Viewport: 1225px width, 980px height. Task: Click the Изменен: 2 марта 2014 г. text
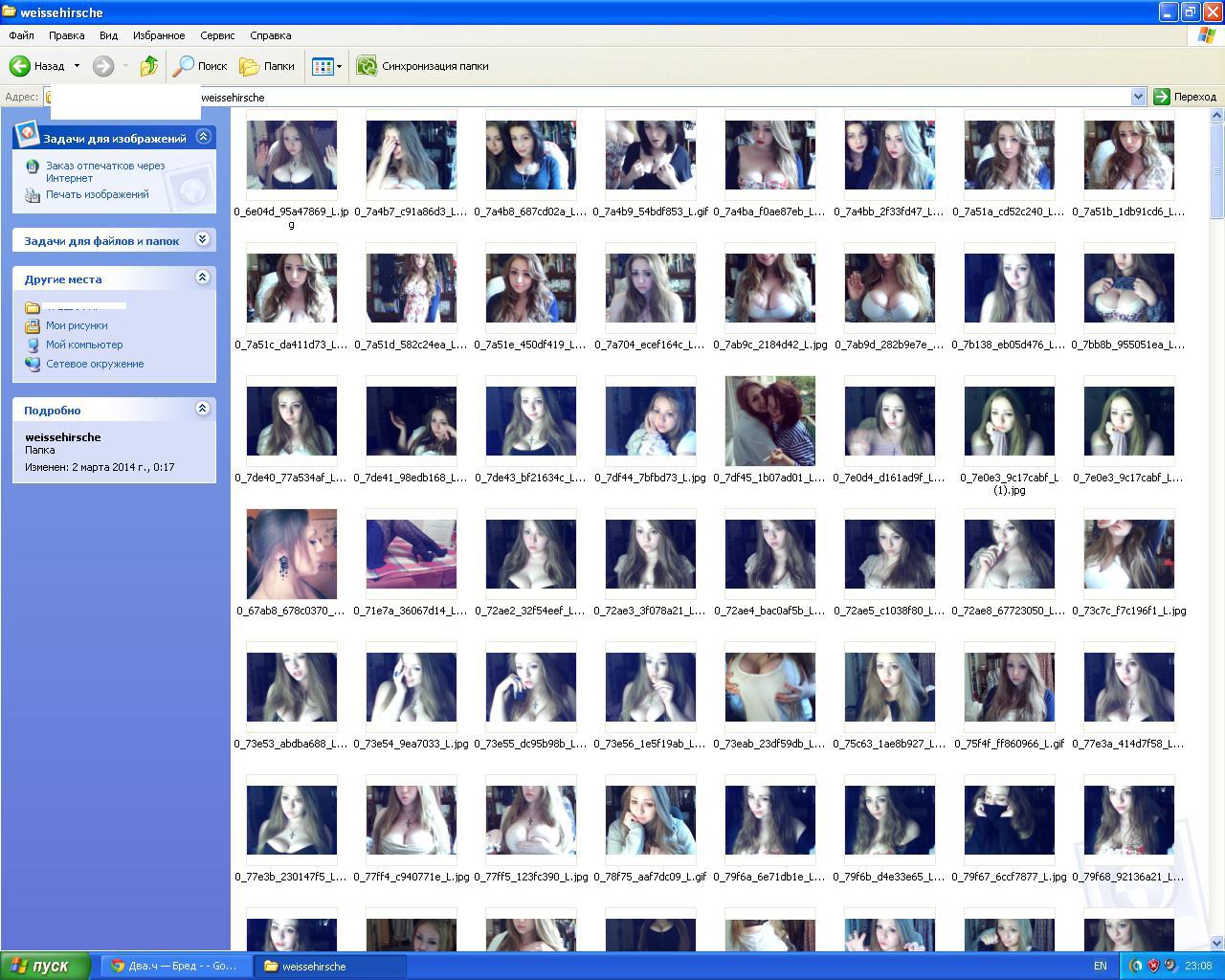click(x=100, y=467)
